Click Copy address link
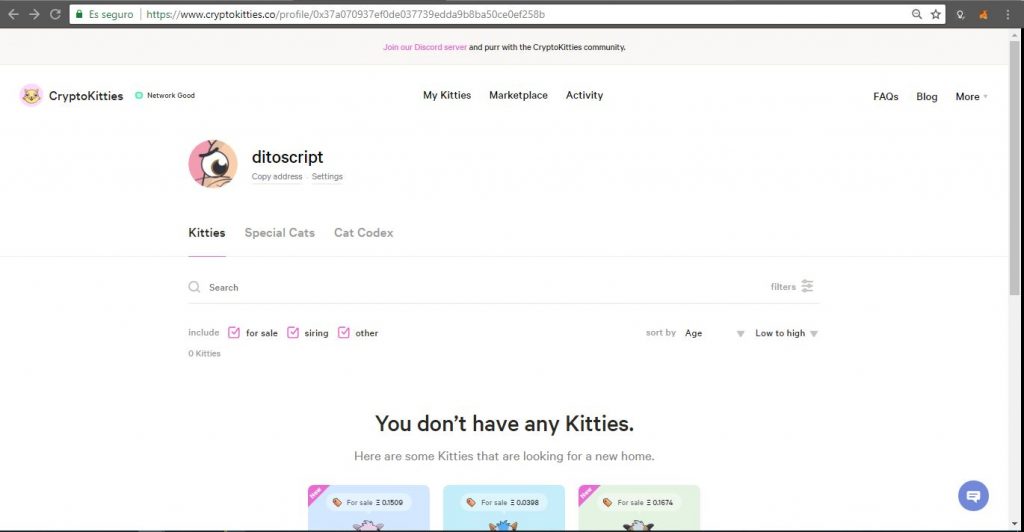Screen dimensions: 1024x532 pyautogui.click(x=277, y=177)
